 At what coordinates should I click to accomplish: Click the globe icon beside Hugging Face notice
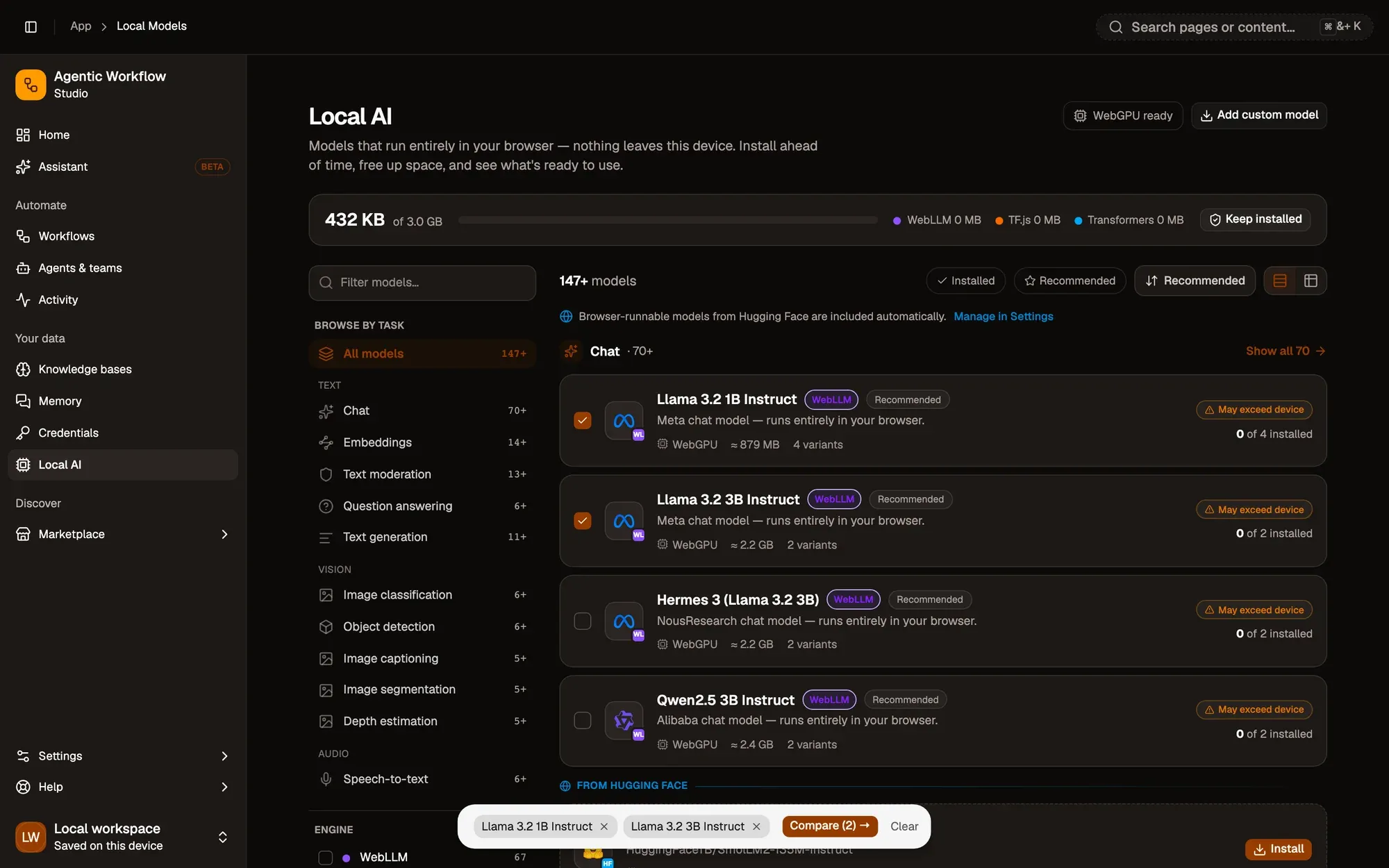566,317
